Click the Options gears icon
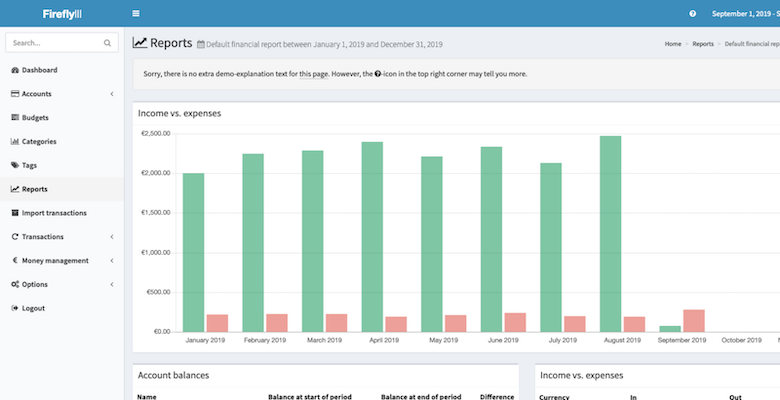780x400 pixels. (x=14, y=285)
